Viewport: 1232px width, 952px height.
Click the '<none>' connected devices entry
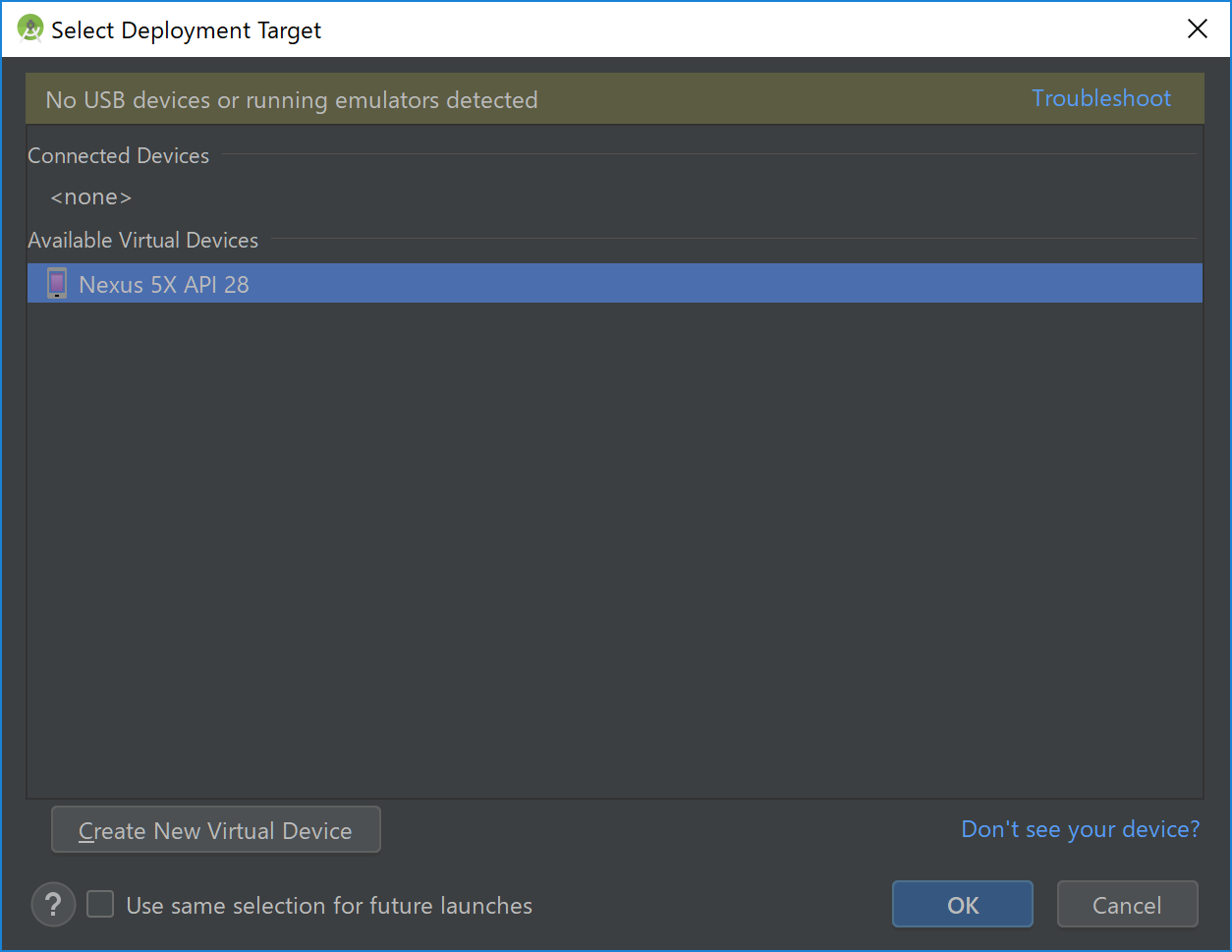tap(90, 197)
